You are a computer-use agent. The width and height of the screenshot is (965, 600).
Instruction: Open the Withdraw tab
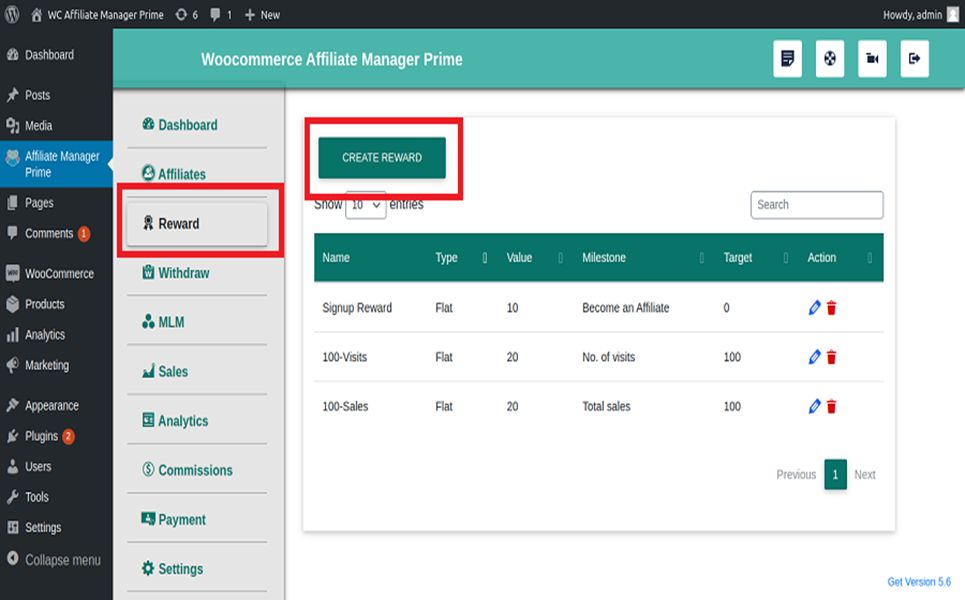[184, 273]
